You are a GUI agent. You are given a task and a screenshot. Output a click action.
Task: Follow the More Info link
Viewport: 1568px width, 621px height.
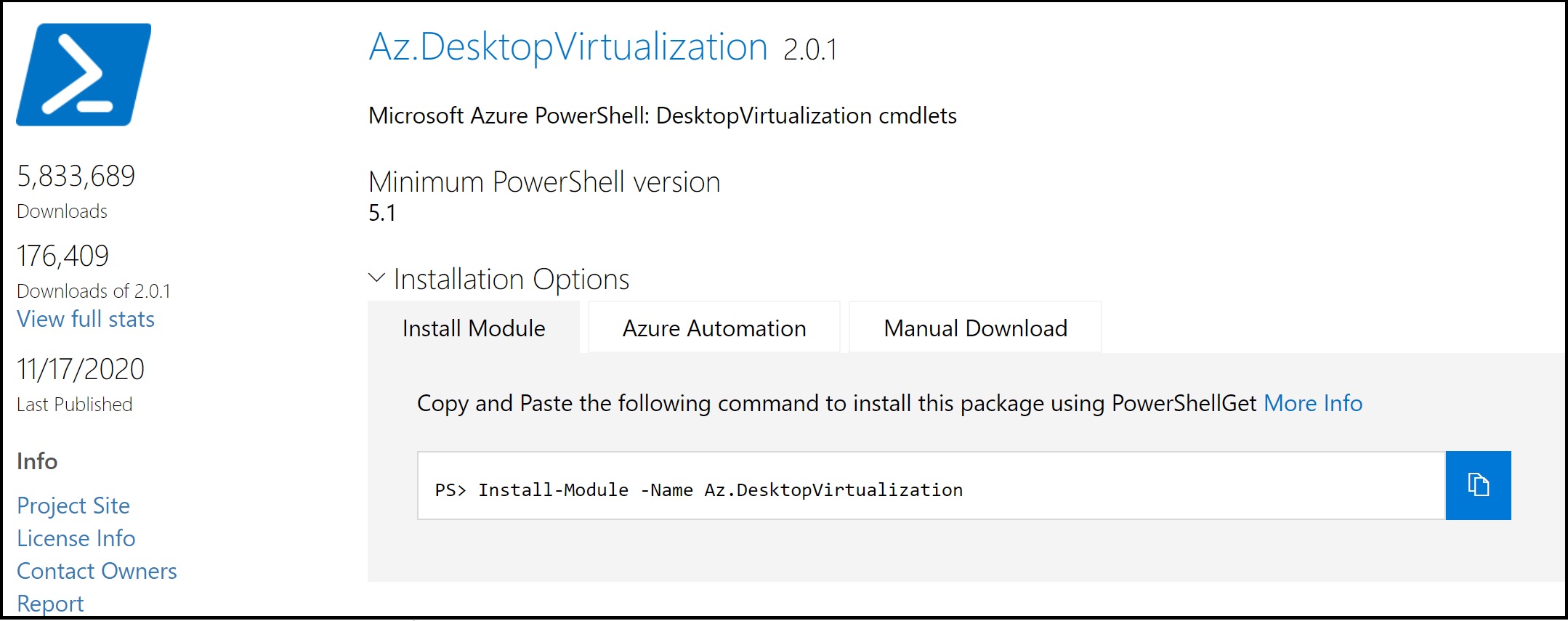point(1313,403)
